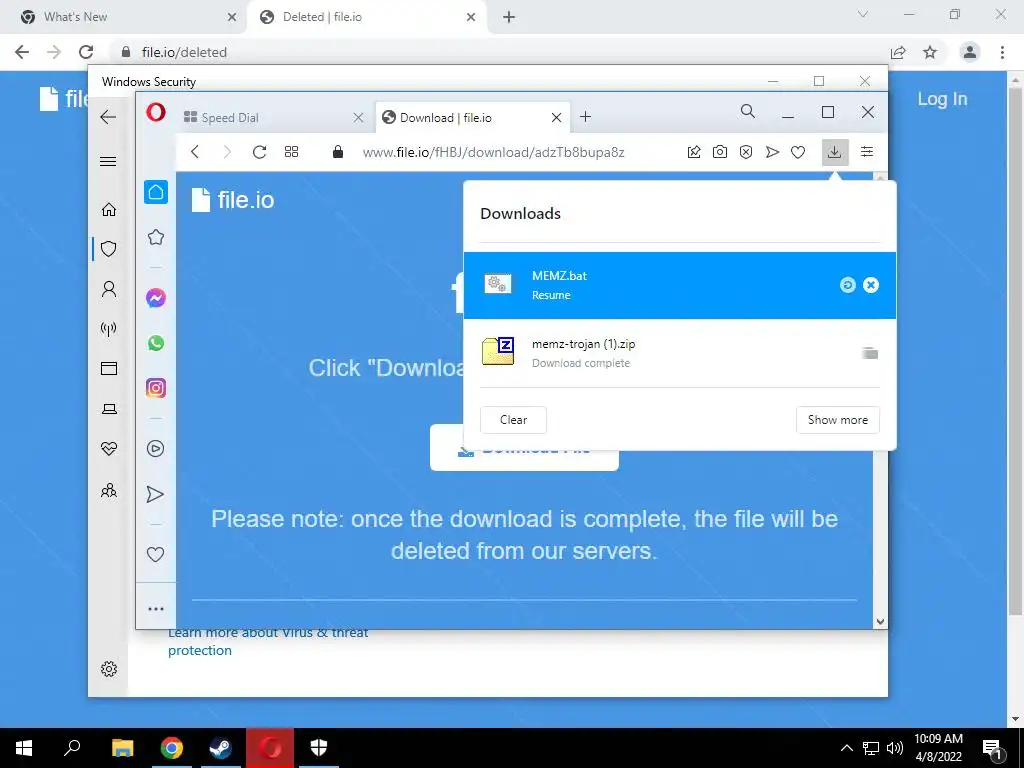Click the edit/pinboard icon in Opera's address bar
The height and width of the screenshot is (768, 1024).
point(694,152)
